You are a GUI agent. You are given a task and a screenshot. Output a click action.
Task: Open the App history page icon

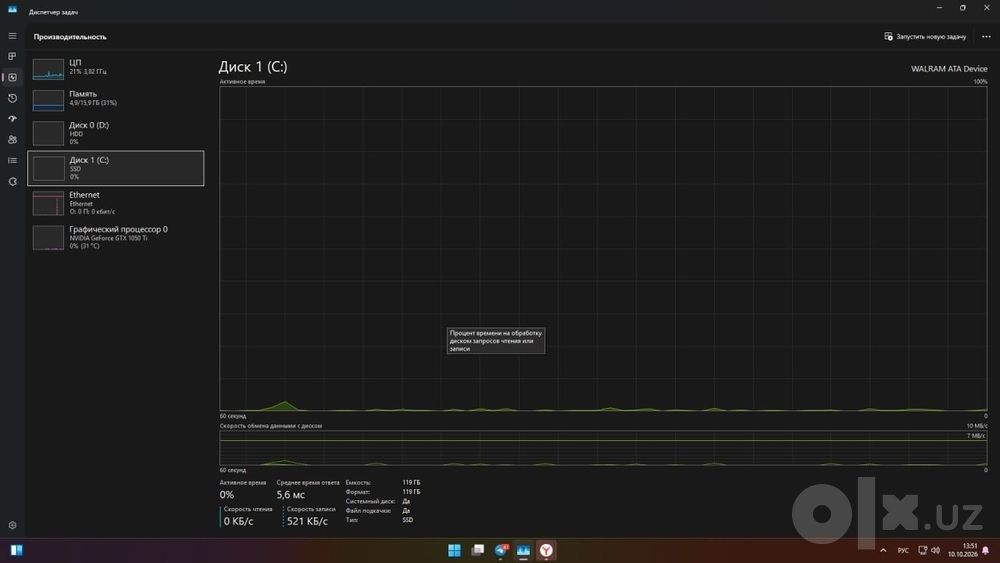12,98
